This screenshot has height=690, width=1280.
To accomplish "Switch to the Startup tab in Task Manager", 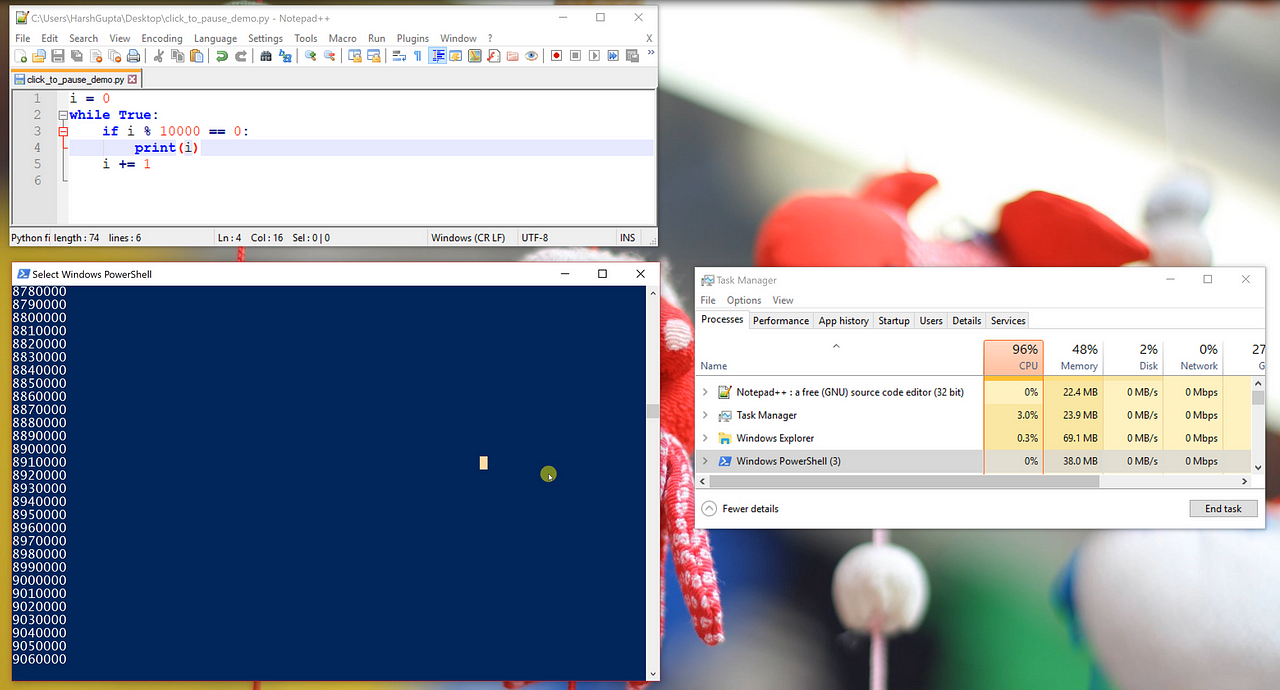I will point(894,321).
